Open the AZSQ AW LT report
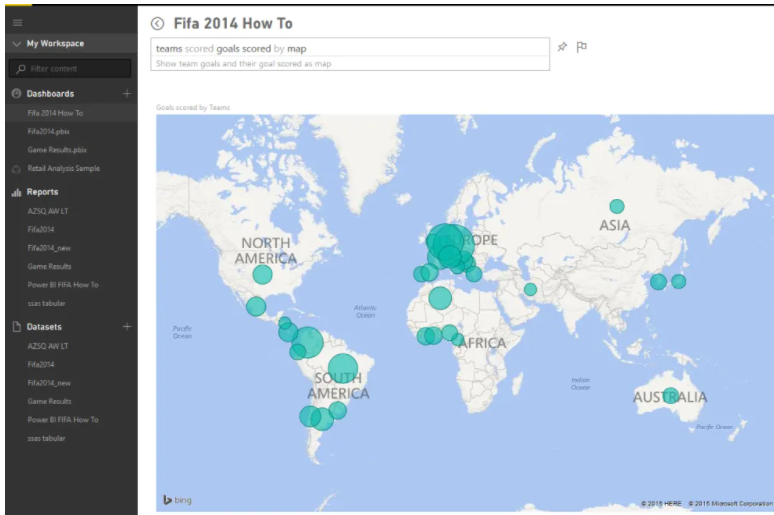Screen dimensions: 774x515 point(48,211)
